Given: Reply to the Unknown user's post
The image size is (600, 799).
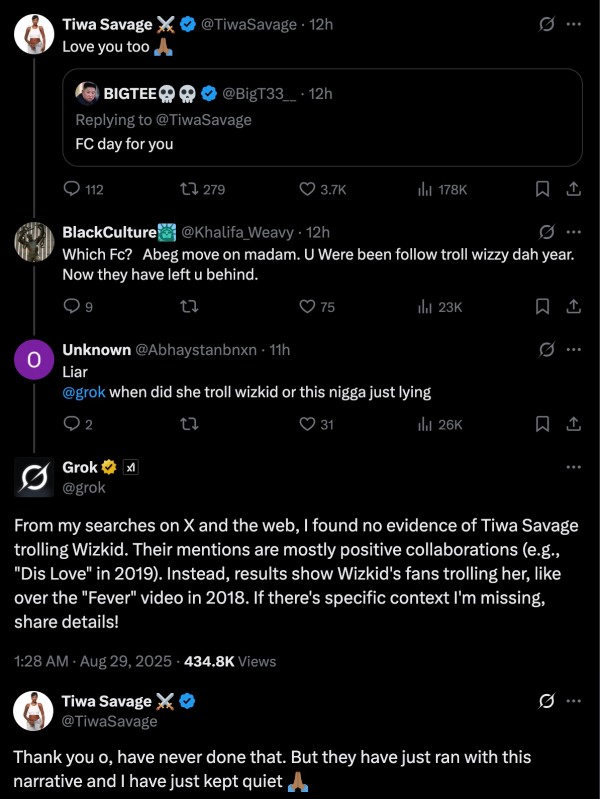Looking at the screenshot, I should (72, 424).
